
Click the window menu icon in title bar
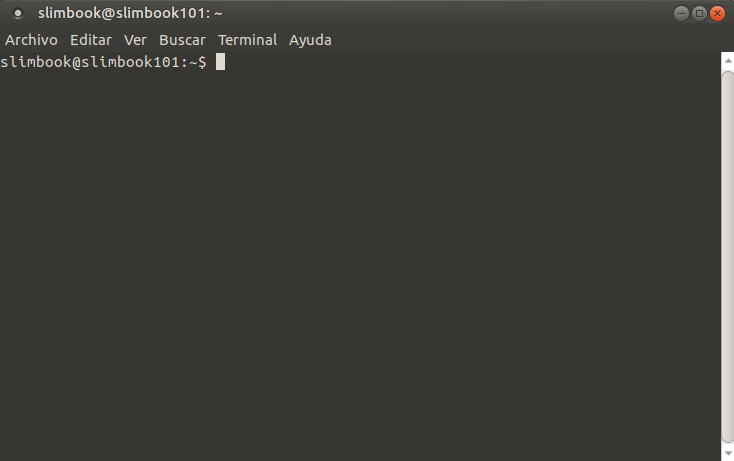point(17,13)
